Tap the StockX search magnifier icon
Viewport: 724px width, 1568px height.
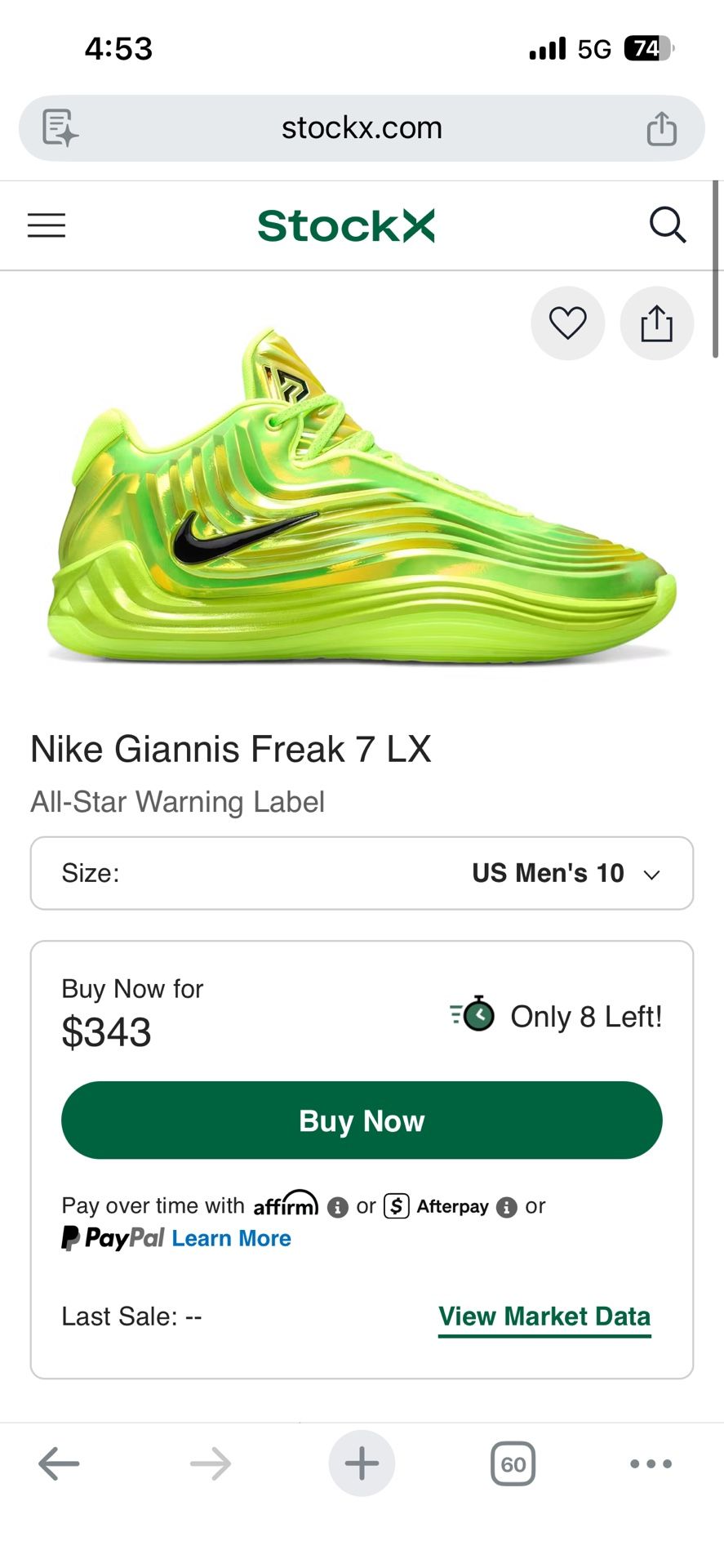coord(667,225)
